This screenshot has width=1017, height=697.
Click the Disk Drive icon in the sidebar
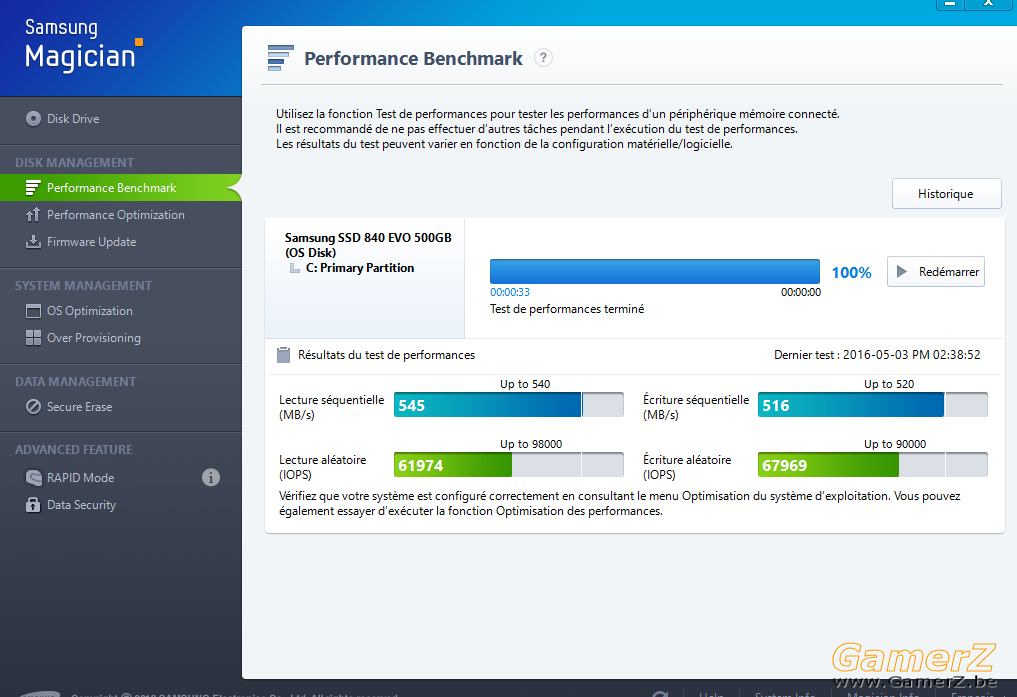pos(33,119)
